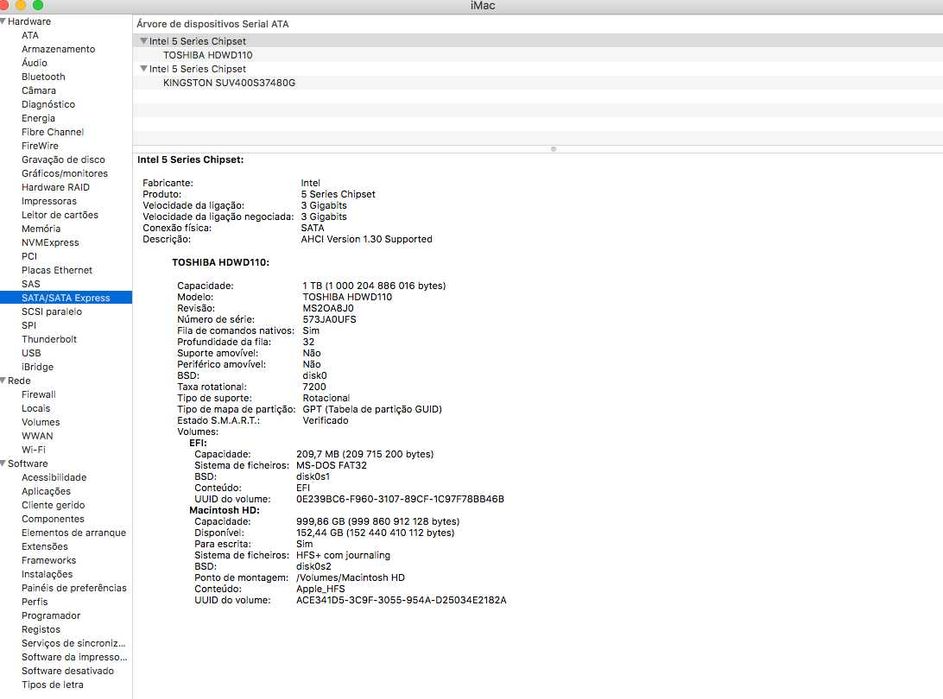This screenshot has width=943, height=699.
Task: Select Wi-Fi under Rede
Action: (33, 450)
